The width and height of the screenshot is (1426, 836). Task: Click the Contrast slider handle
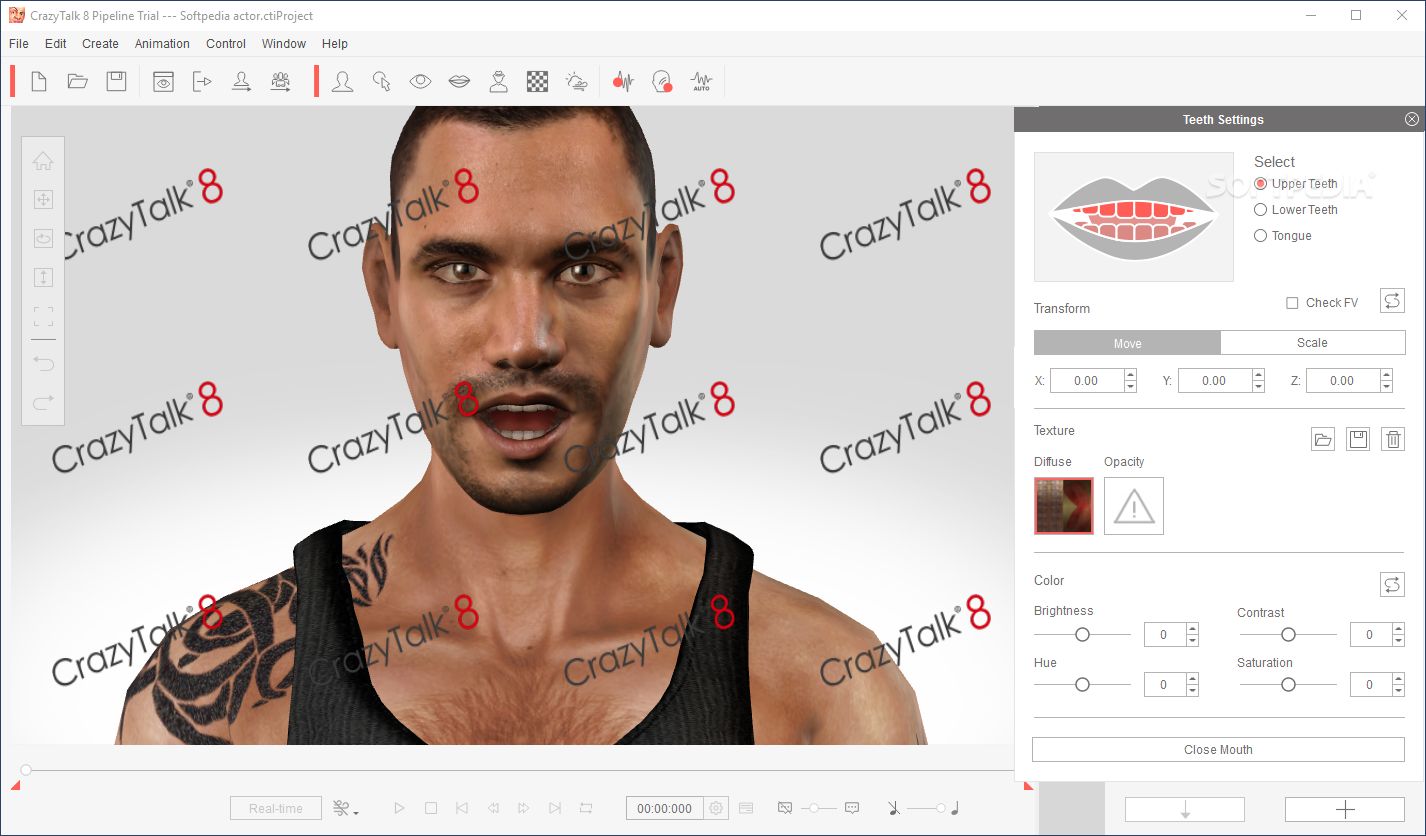point(1288,634)
